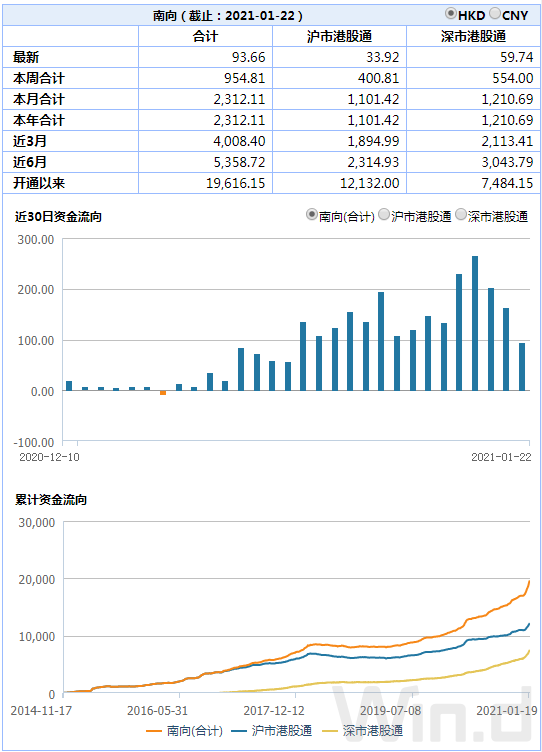542x752 pixels.
Task: Choose the 深市港股通 chart radio option
Action: (x=460, y=215)
